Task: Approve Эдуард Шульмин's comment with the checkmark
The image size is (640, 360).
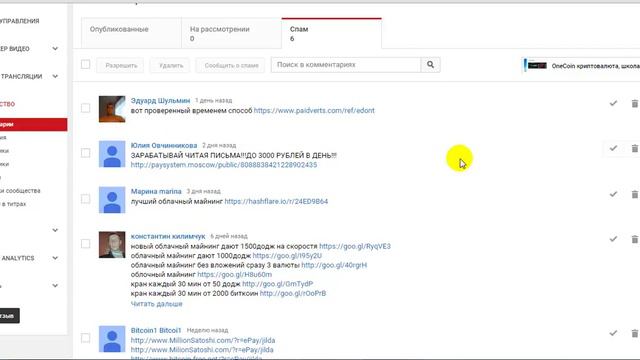Action: [x=613, y=103]
